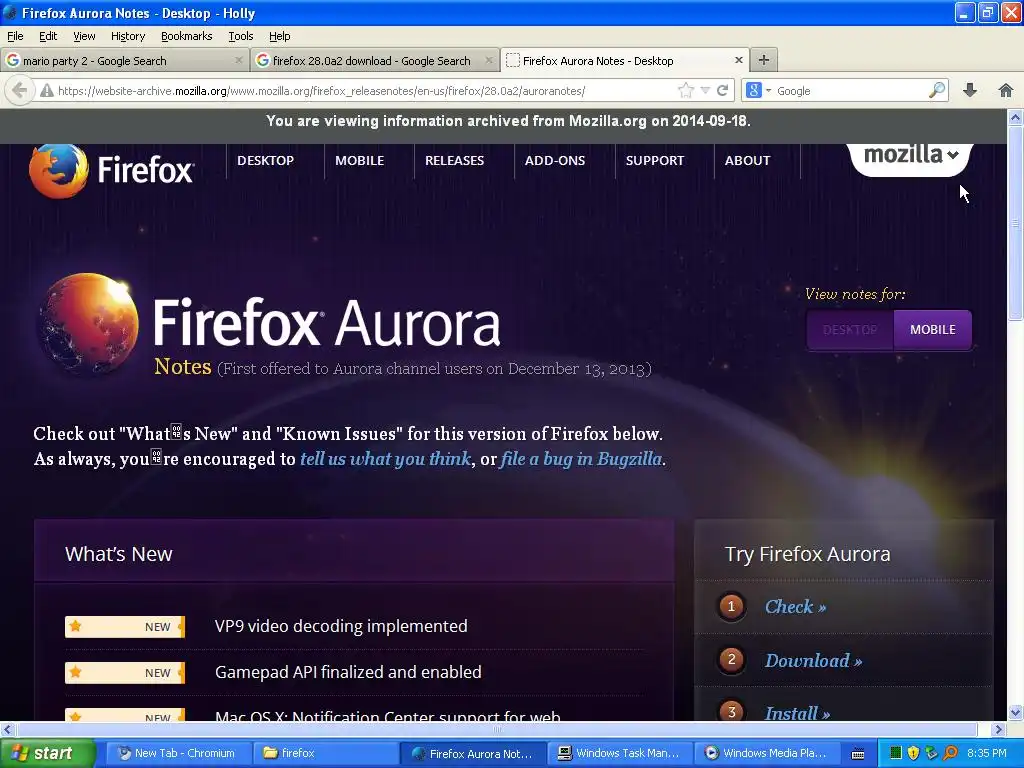Switch notes view to MOBILE
Screen dimensions: 1024x768
(x=933, y=330)
